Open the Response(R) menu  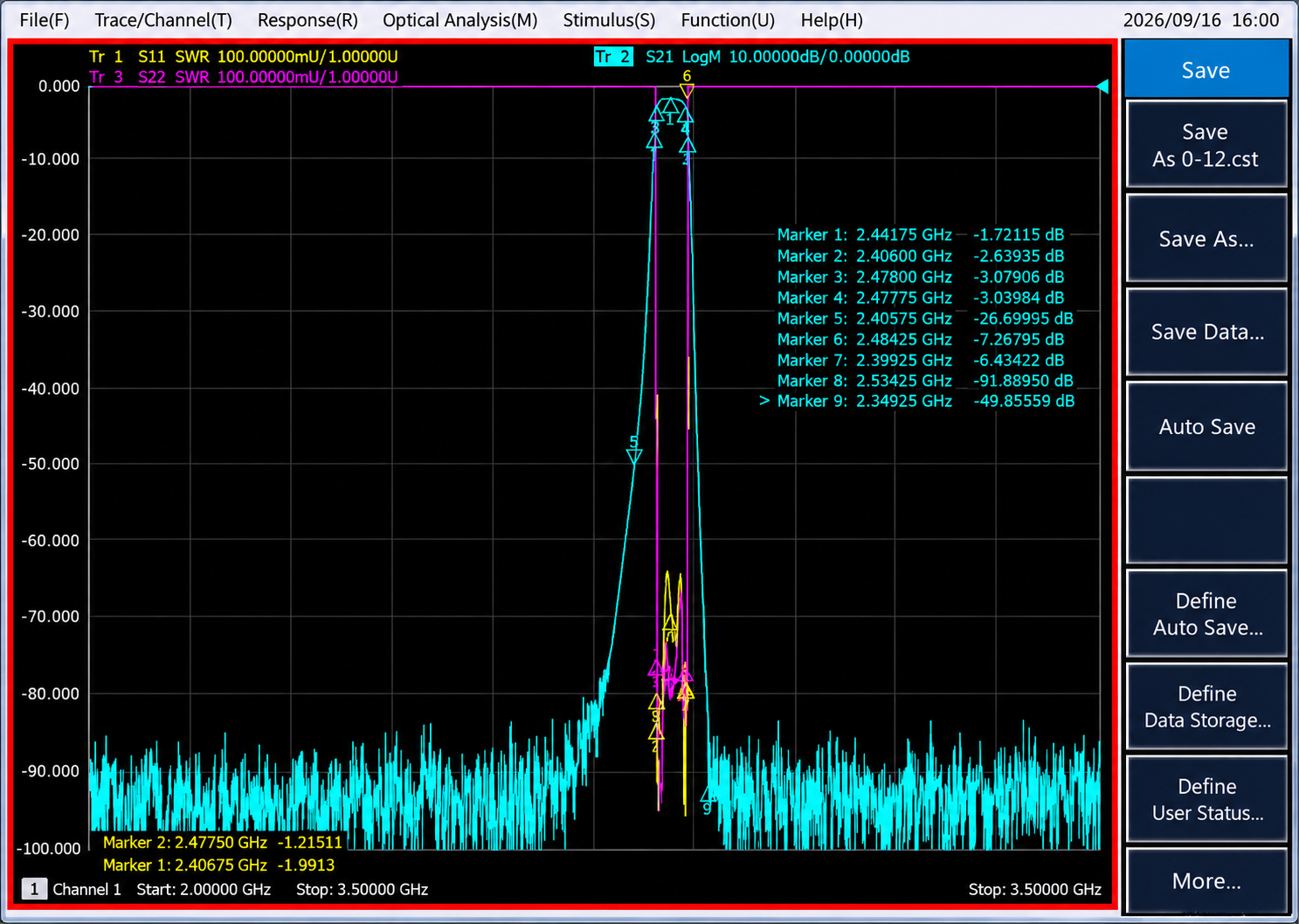[307, 20]
